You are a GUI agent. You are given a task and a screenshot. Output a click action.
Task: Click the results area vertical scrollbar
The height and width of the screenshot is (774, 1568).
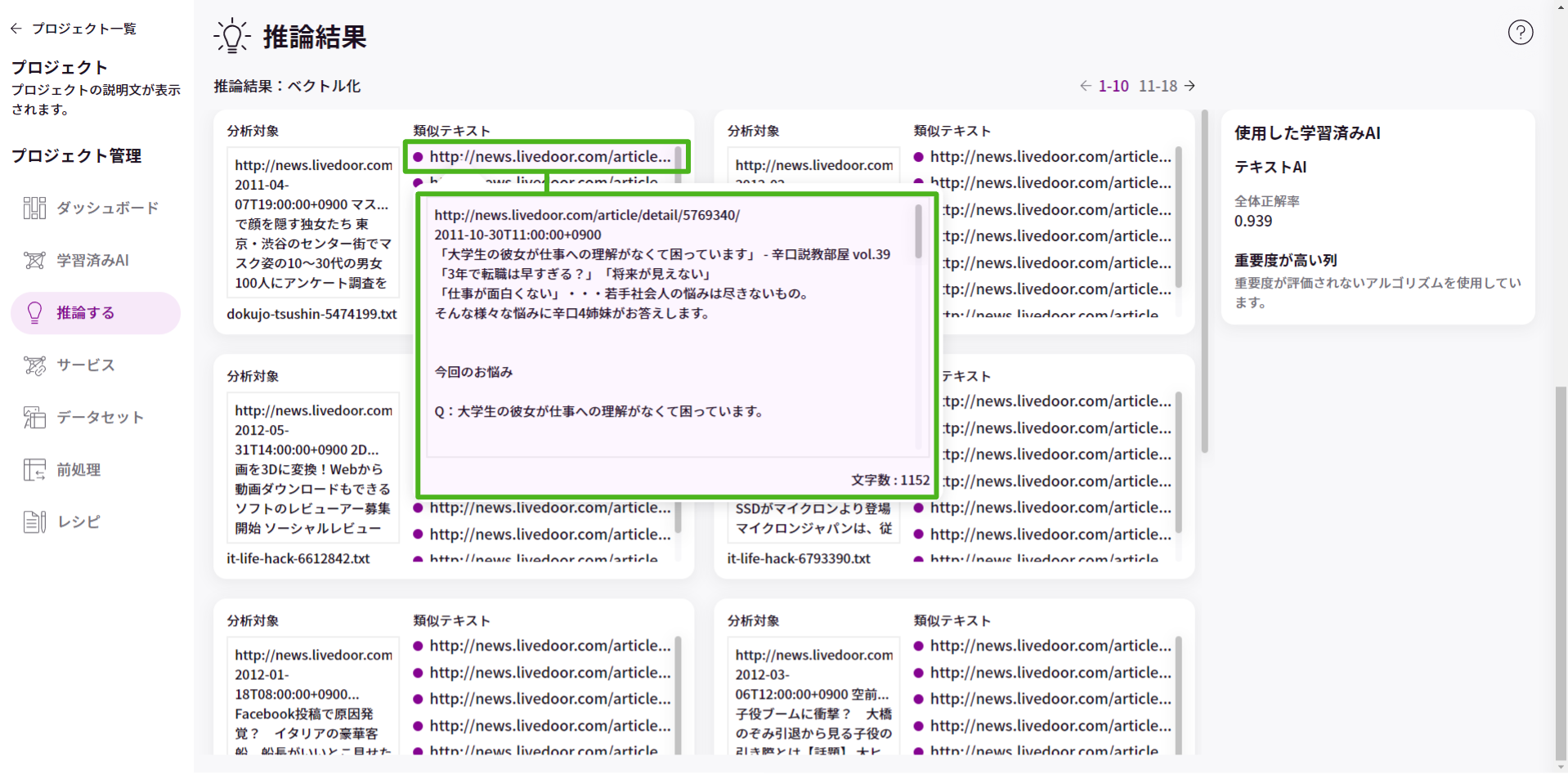pyautogui.click(x=1204, y=282)
